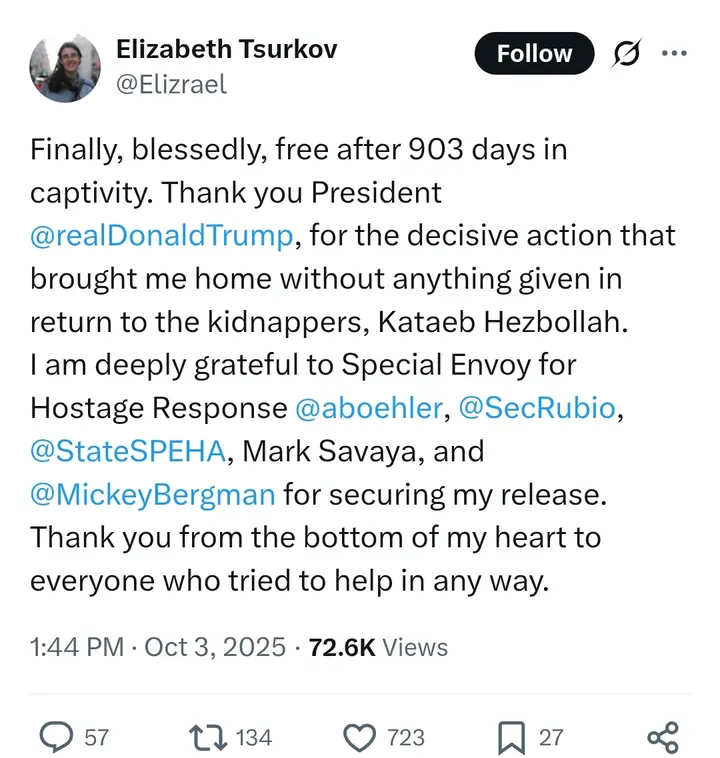
Task: View the 72.6K Views analytics
Action: pyautogui.click(x=378, y=647)
